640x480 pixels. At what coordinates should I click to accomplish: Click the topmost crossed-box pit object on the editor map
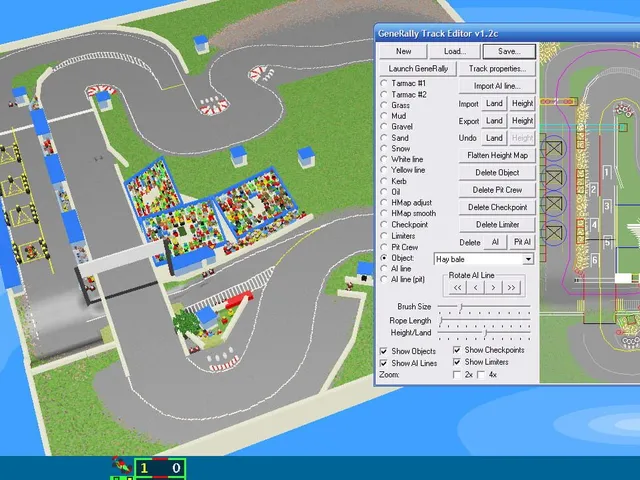pos(553,149)
